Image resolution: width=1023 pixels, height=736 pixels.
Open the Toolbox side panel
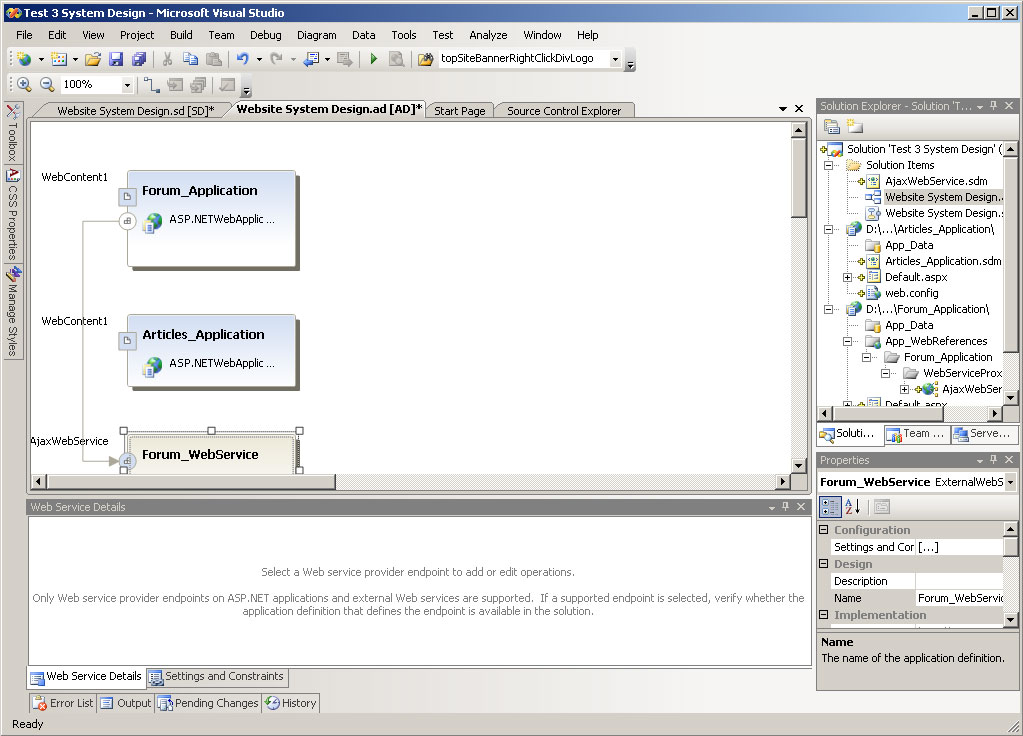[x=13, y=132]
